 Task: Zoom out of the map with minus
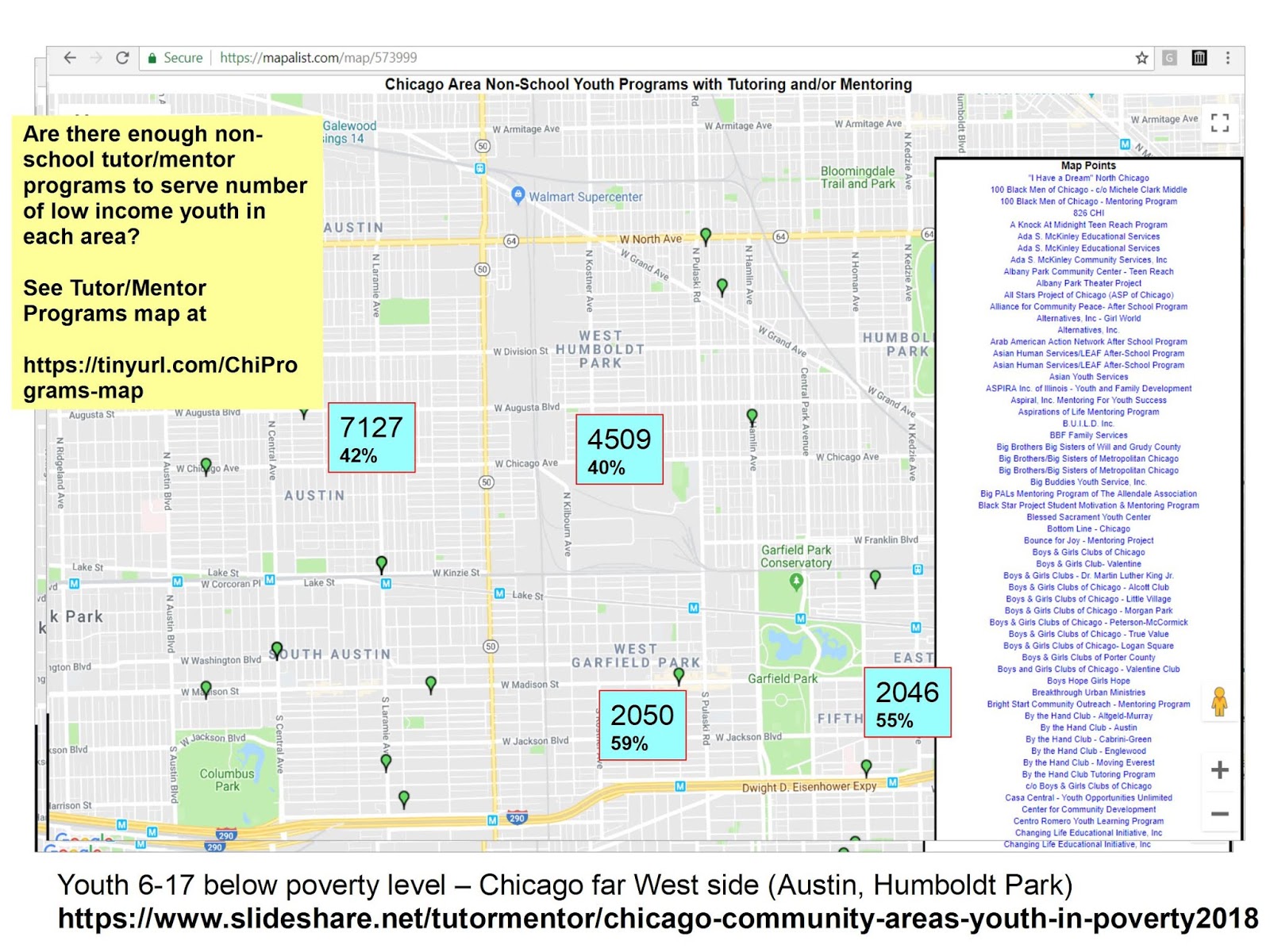click(x=1220, y=814)
